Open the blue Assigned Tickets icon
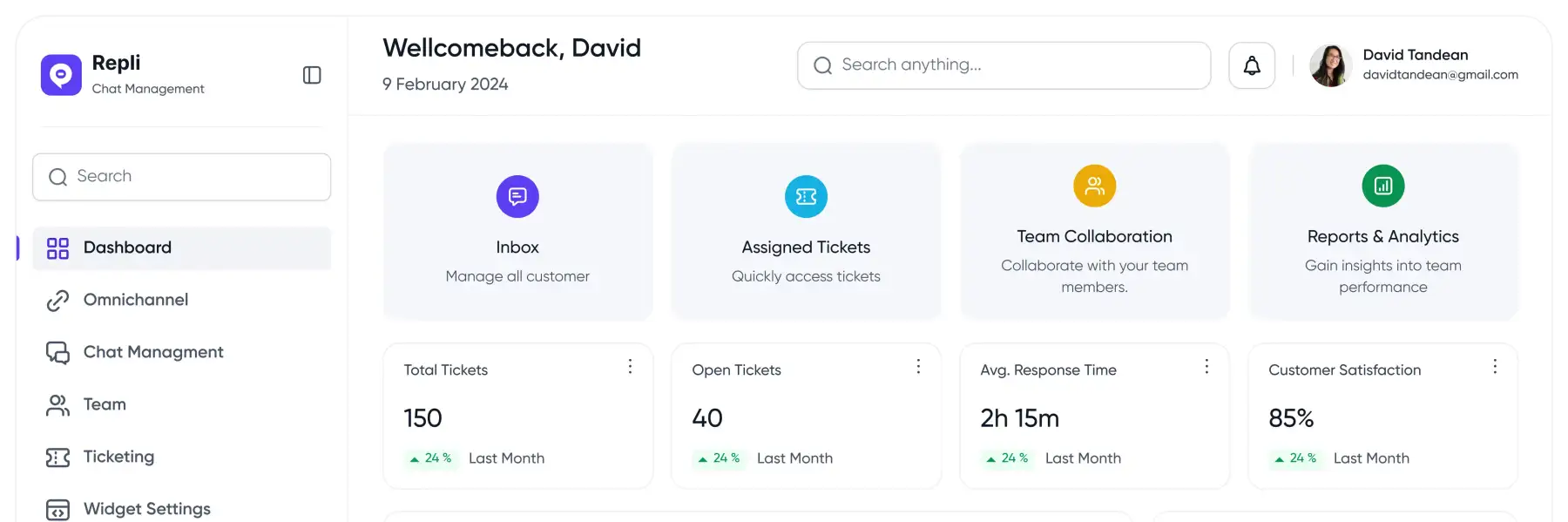The height and width of the screenshot is (522, 1568). [806, 197]
